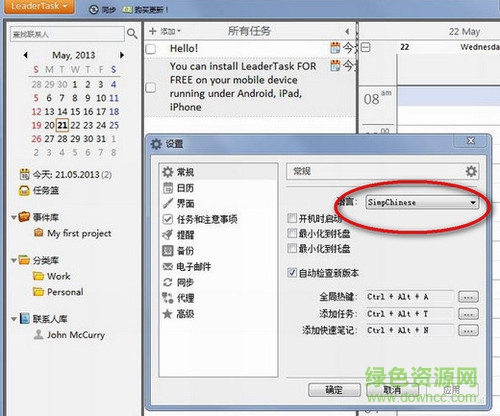The width and height of the screenshot is (500, 416).
Task: Select the Interface settings category
Action: click(218, 203)
